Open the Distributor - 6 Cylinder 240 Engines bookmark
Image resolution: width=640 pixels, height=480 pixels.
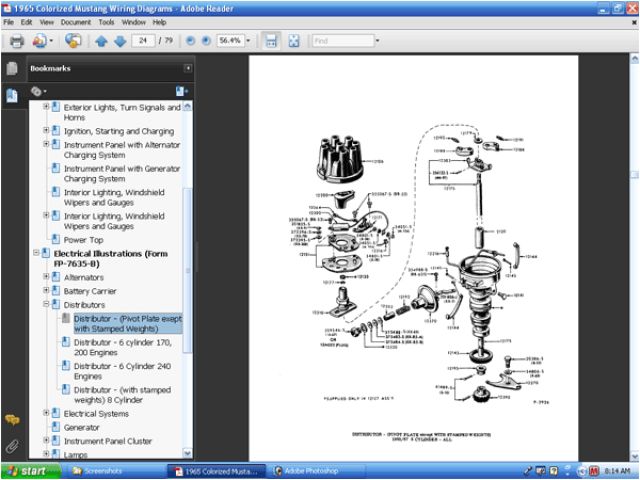pos(118,371)
